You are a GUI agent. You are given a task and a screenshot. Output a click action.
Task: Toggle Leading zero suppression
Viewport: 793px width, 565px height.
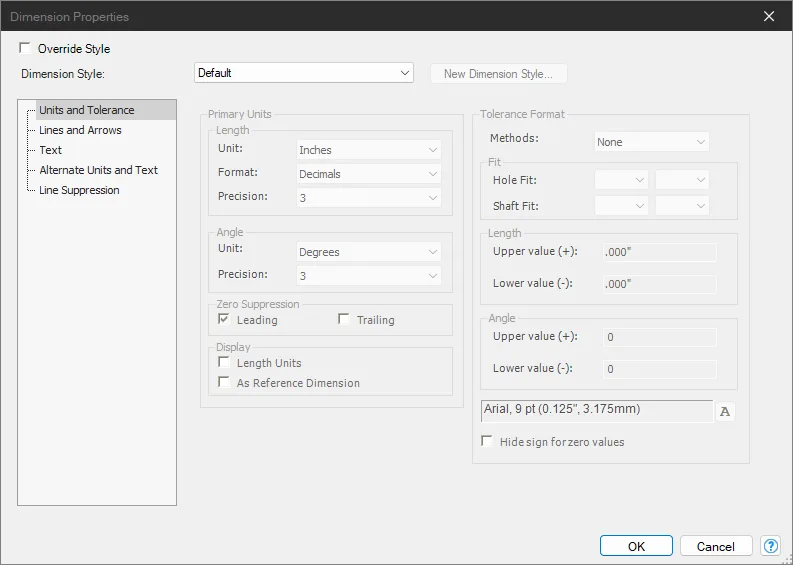pos(224,319)
